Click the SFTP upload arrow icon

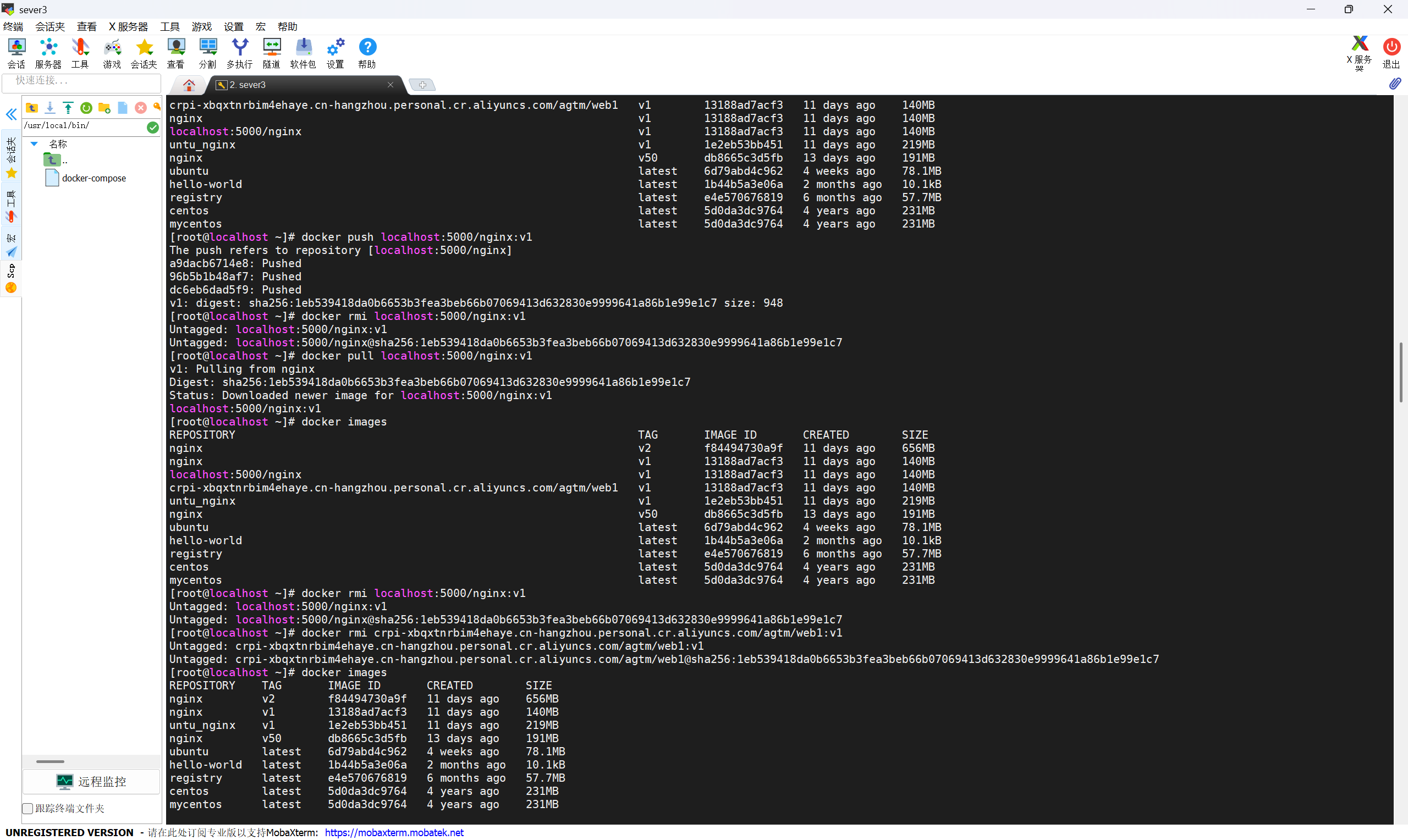tap(68, 108)
